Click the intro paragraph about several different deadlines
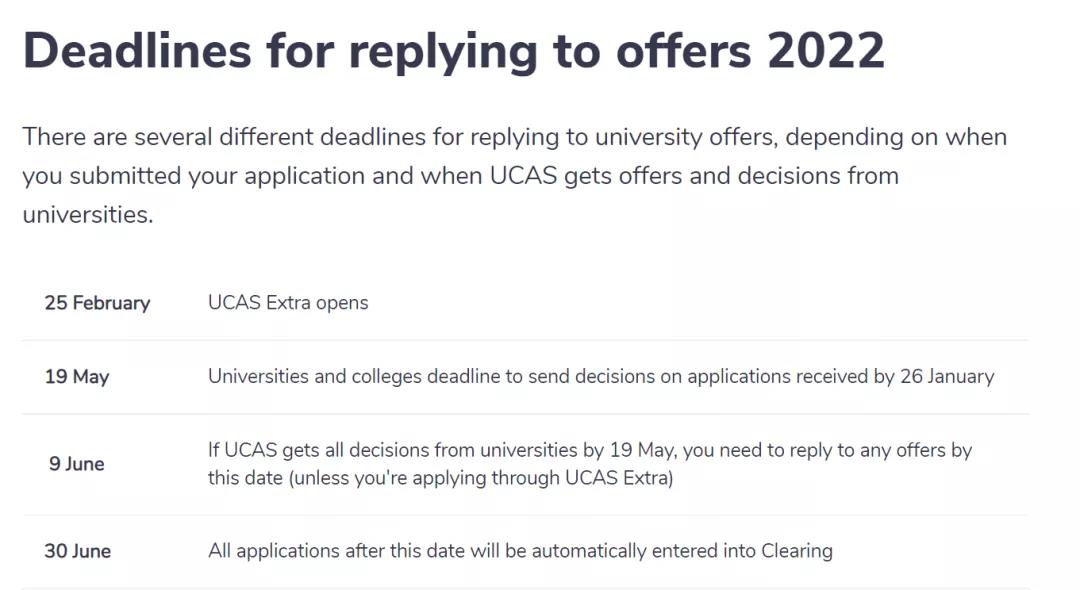Screen dimensions: 1080x590 [515, 176]
